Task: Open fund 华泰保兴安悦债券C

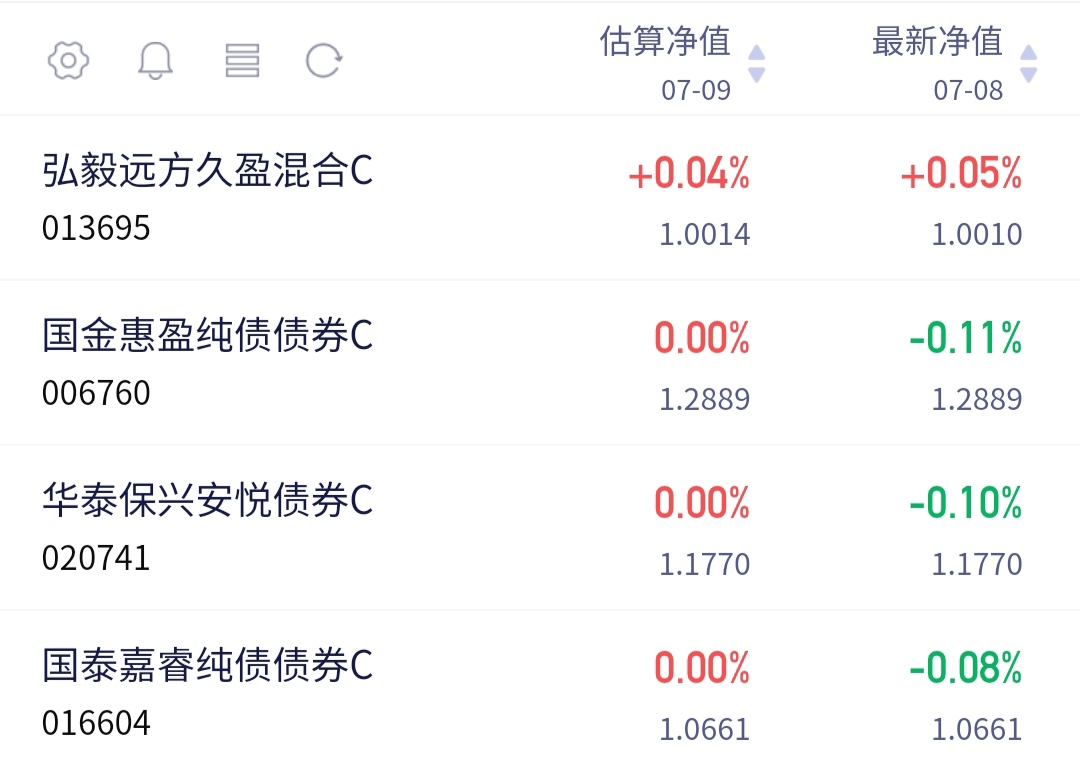Action: pyautogui.click(x=207, y=500)
